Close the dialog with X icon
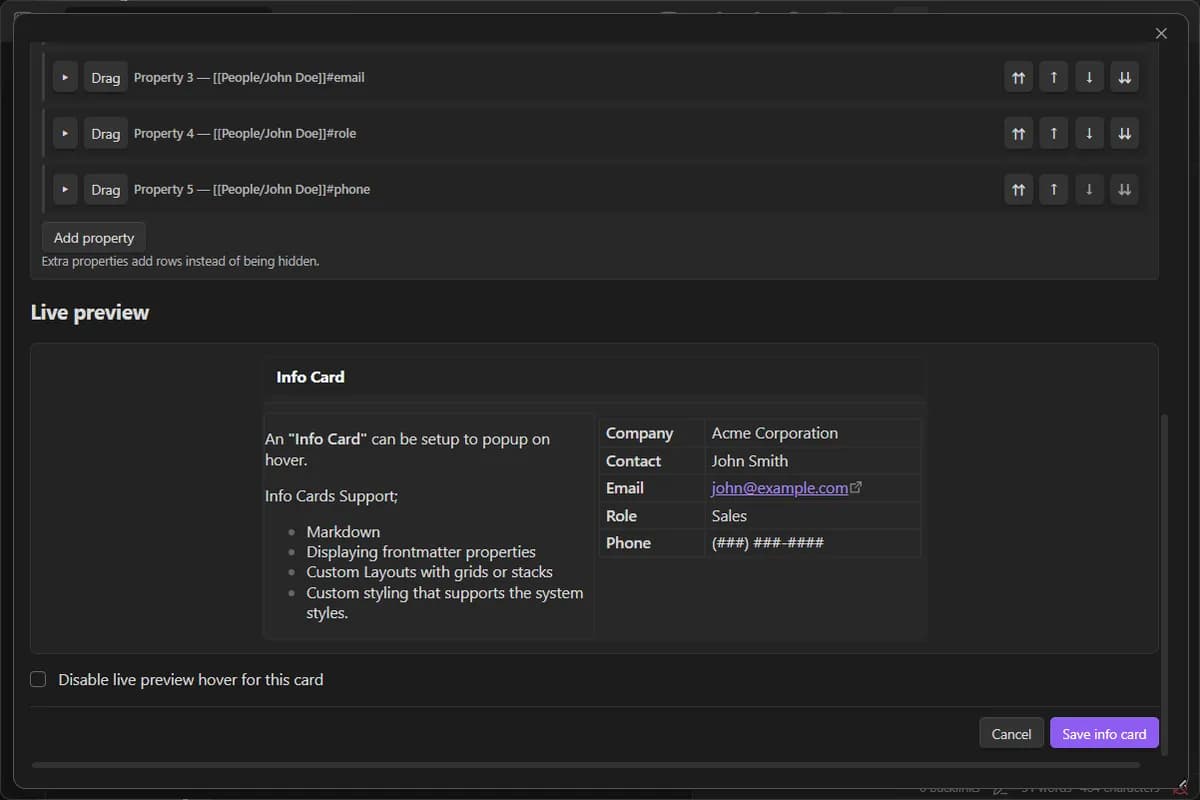This screenshot has width=1200, height=800. pyautogui.click(x=1161, y=33)
